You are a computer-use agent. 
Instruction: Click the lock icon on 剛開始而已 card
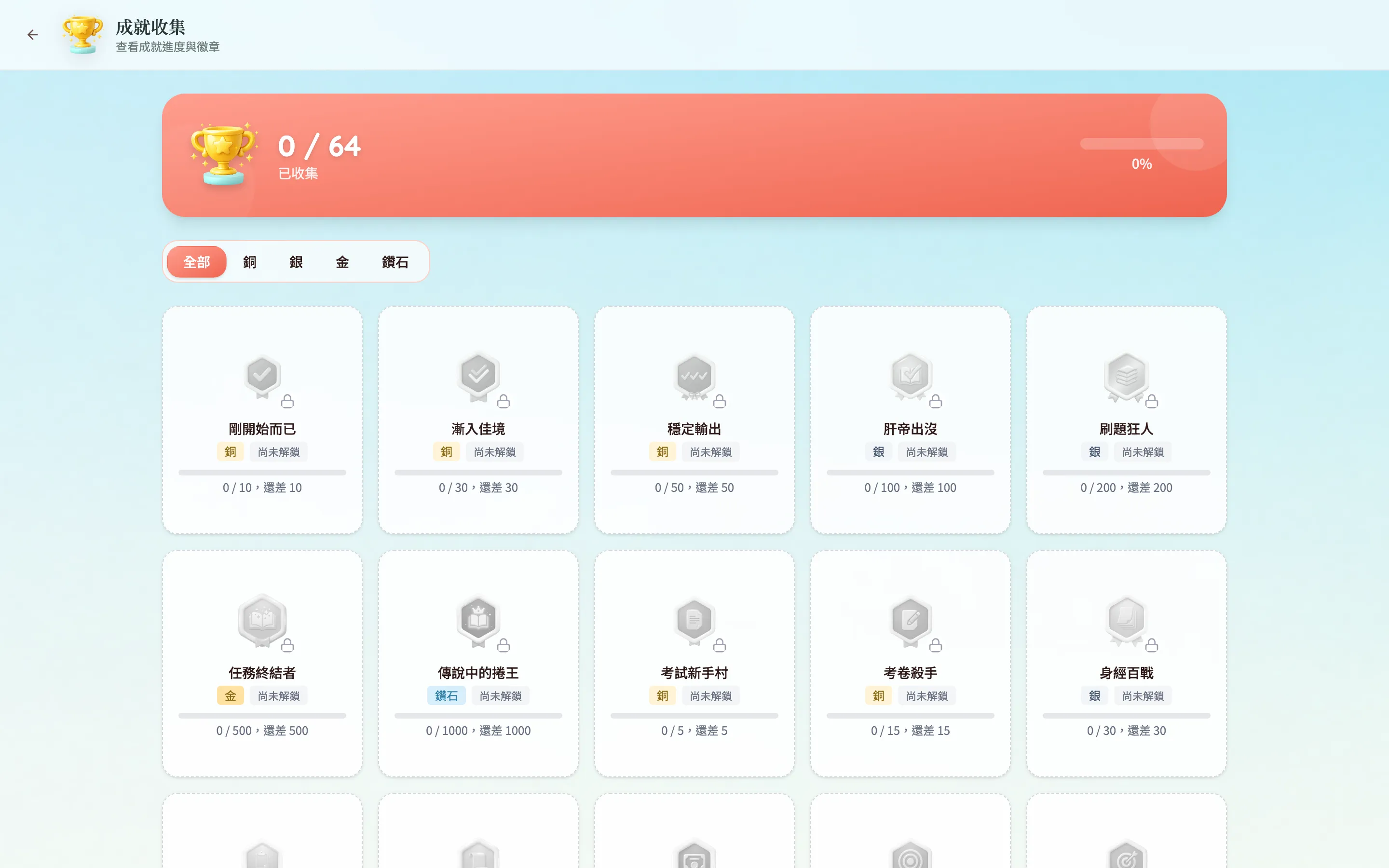tap(287, 401)
